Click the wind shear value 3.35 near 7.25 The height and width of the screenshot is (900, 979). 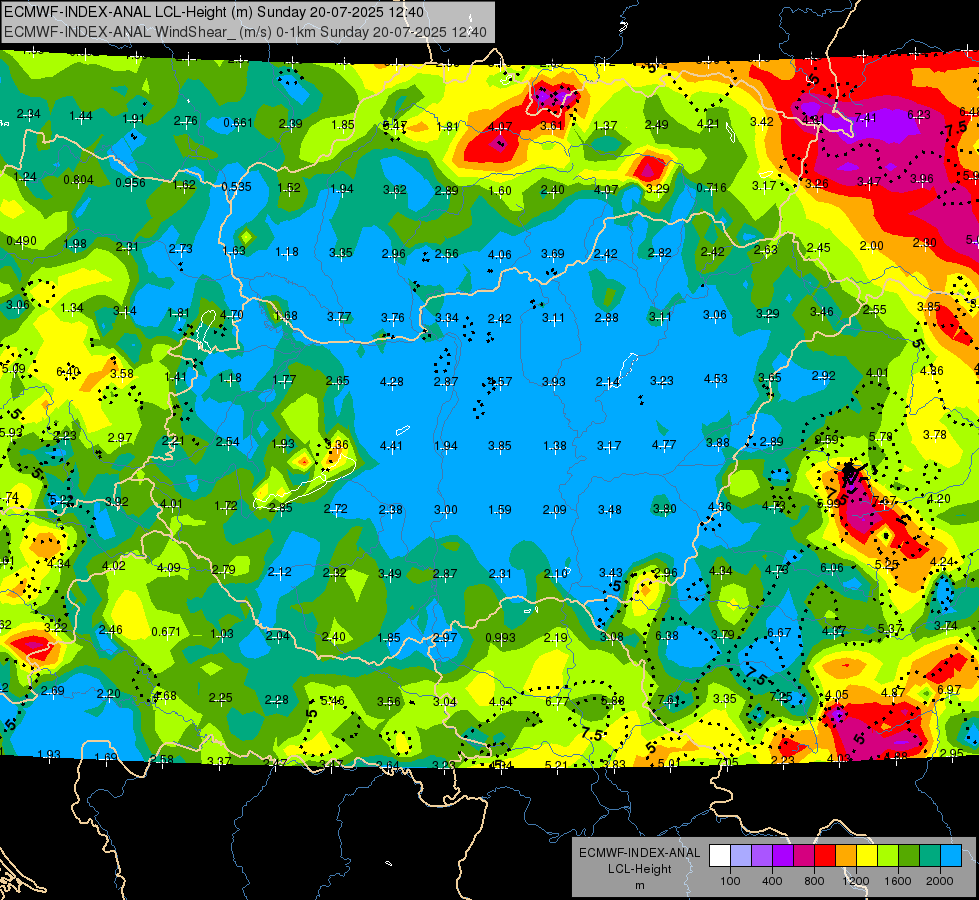tap(725, 698)
